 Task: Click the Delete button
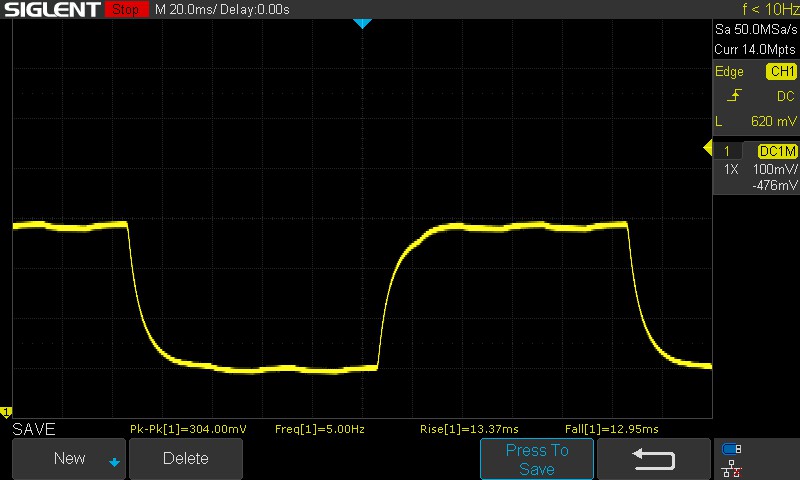click(x=186, y=458)
